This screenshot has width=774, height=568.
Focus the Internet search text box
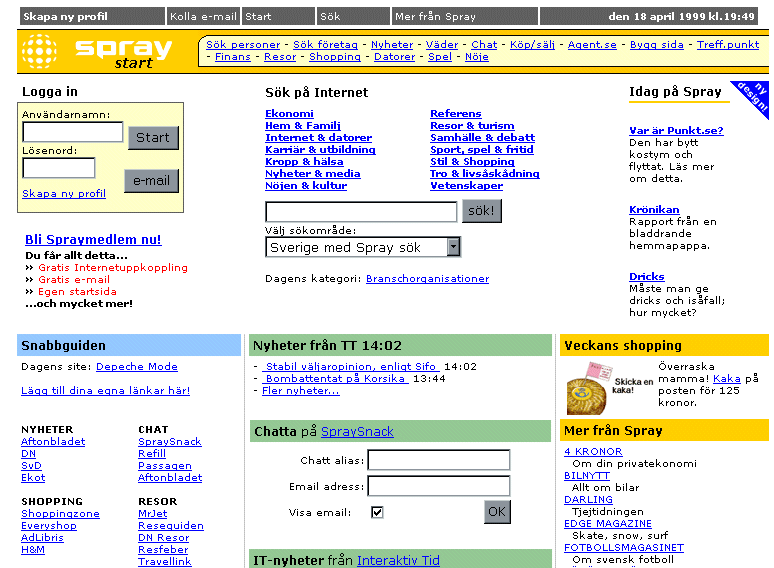(361, 212)
